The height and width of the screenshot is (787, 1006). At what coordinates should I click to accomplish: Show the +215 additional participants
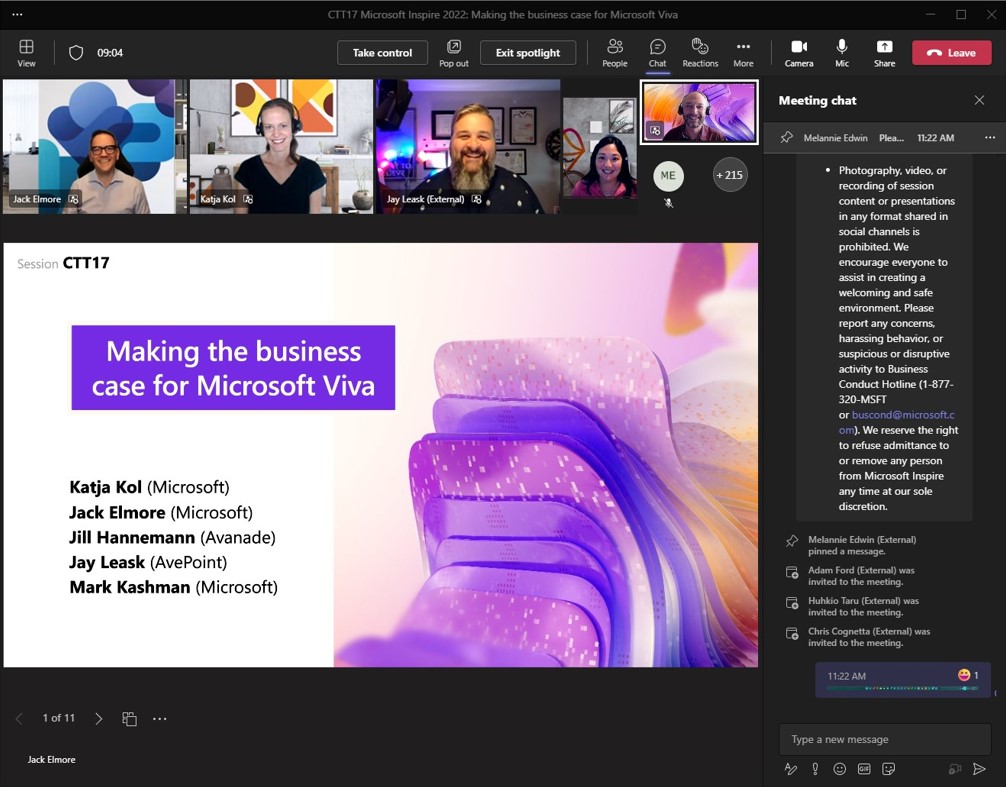[x=729, y=174]
